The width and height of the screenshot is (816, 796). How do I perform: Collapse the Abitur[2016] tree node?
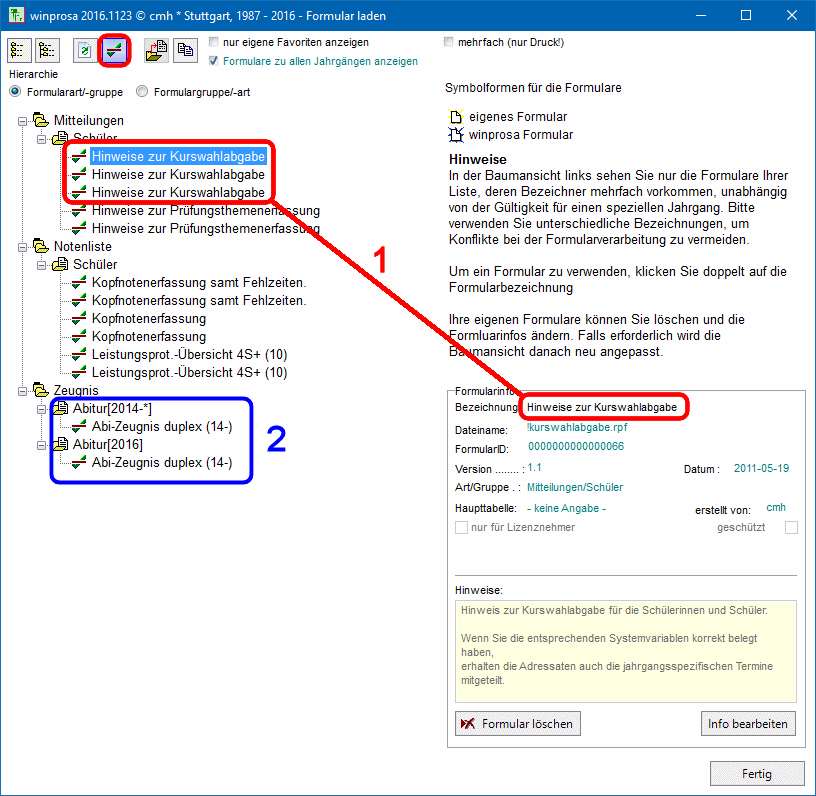coord(41,444)
